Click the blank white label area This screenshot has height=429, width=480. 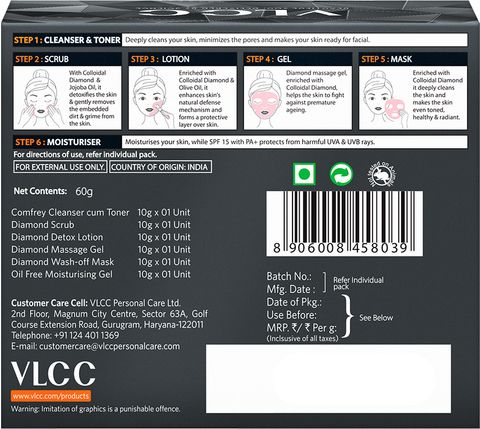[328, 379]
